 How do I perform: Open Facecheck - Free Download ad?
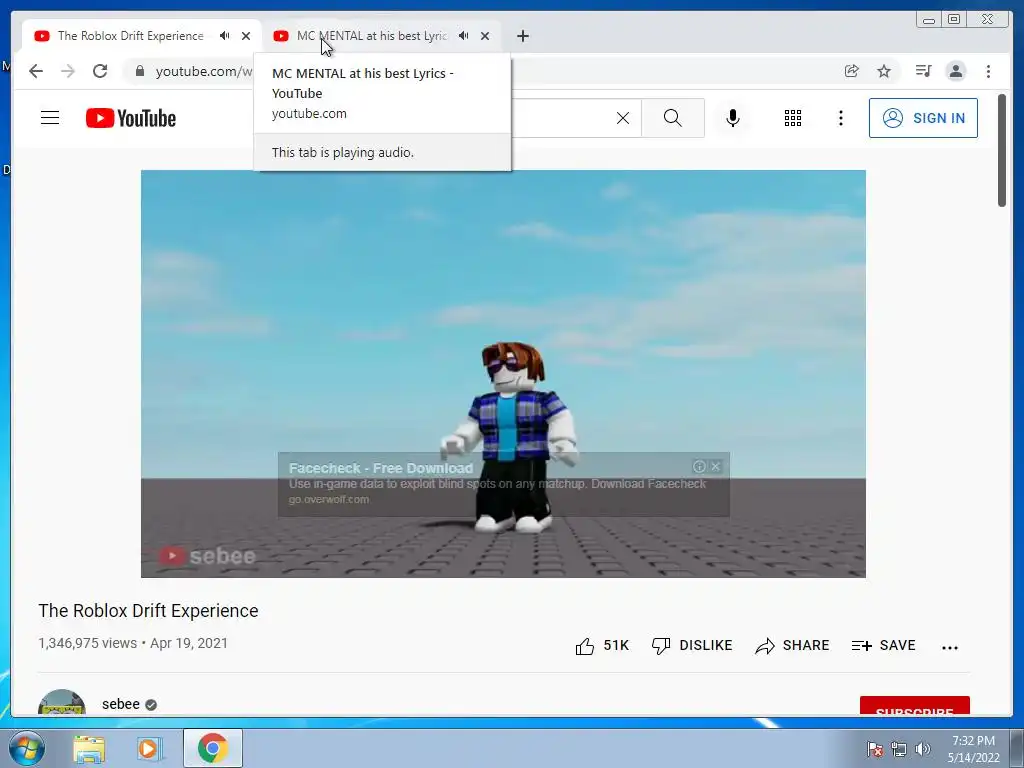coord(381,468)
